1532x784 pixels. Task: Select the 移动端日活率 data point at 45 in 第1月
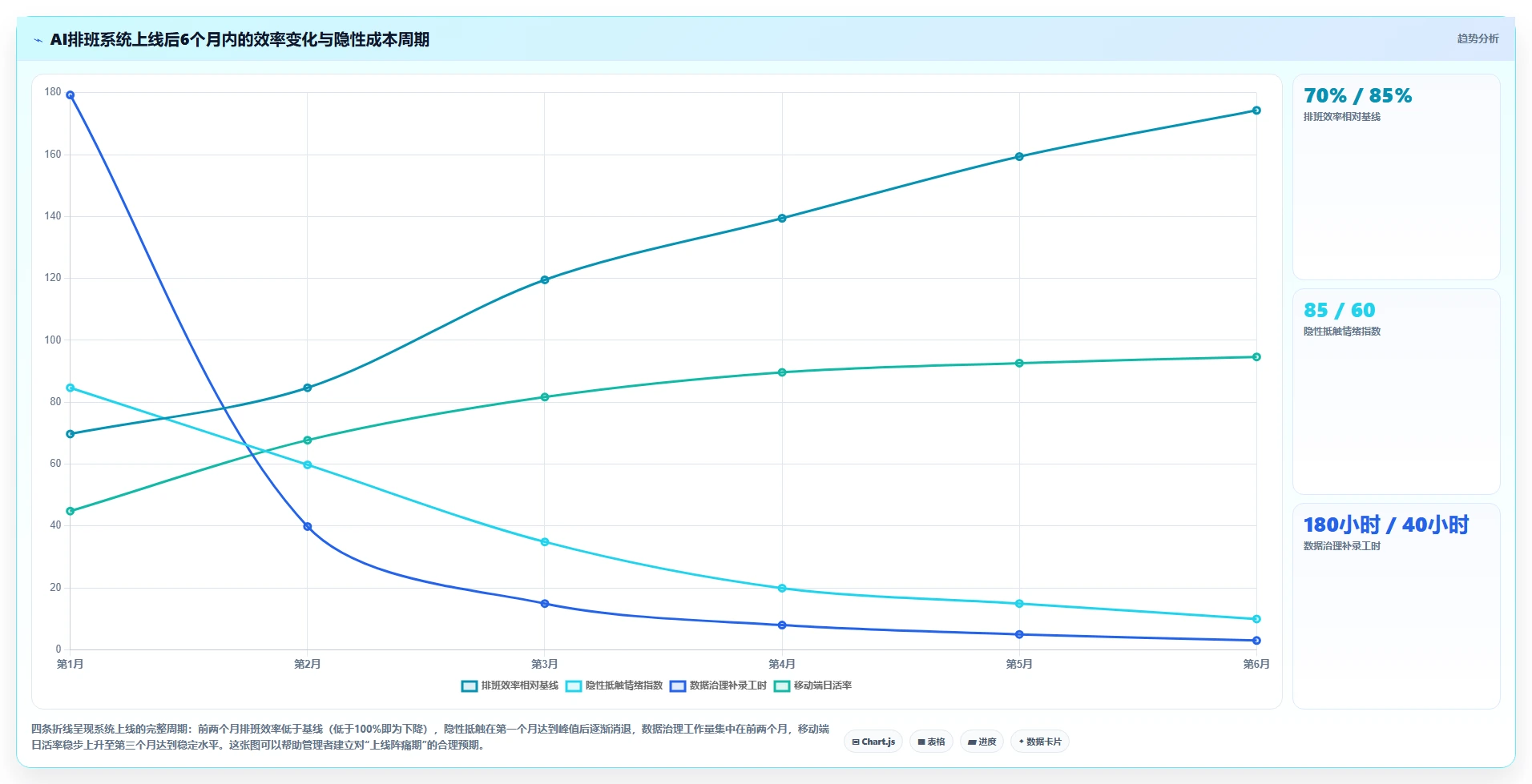point(71,511)
